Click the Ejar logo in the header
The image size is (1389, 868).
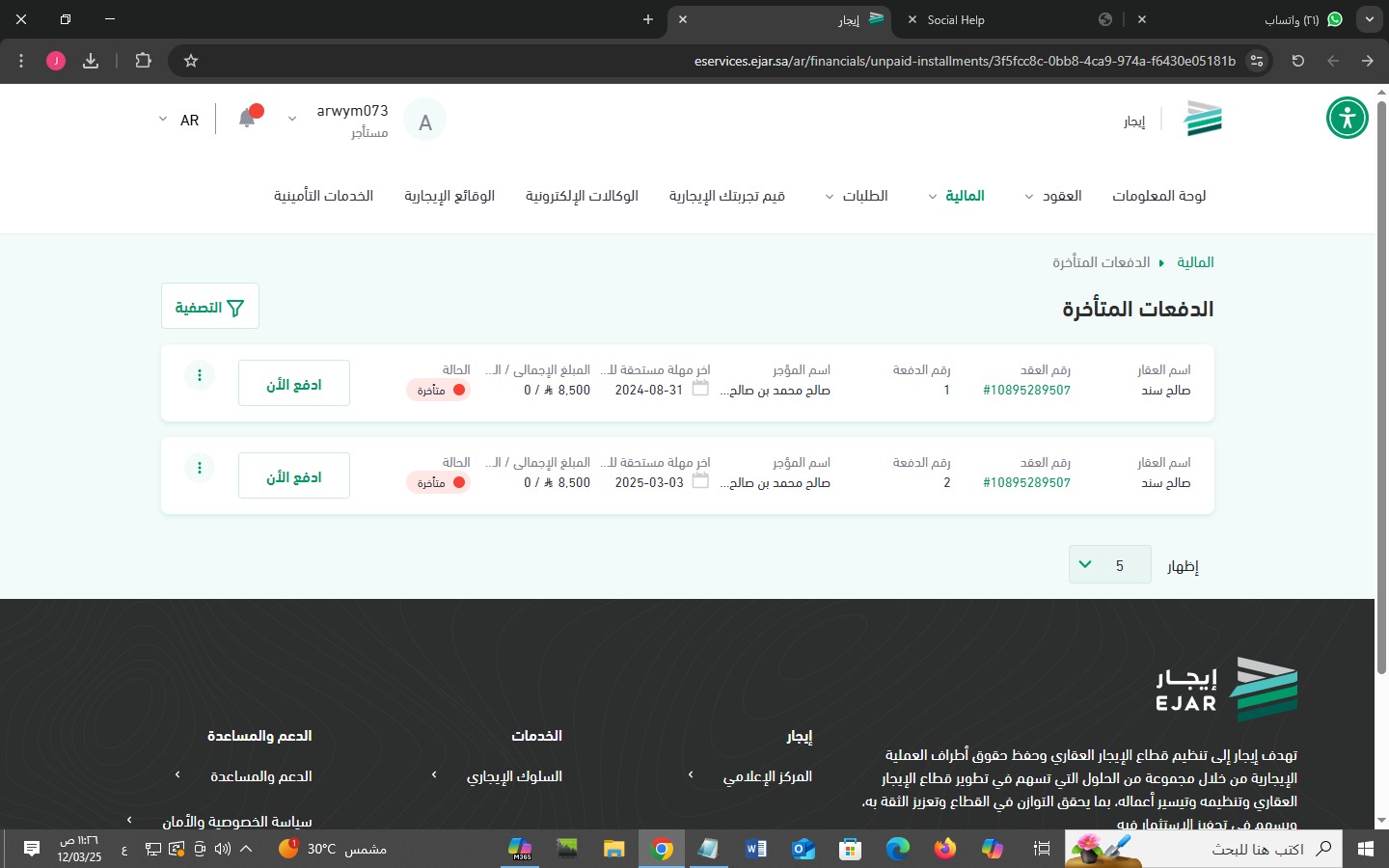(x=1202, y=120)
